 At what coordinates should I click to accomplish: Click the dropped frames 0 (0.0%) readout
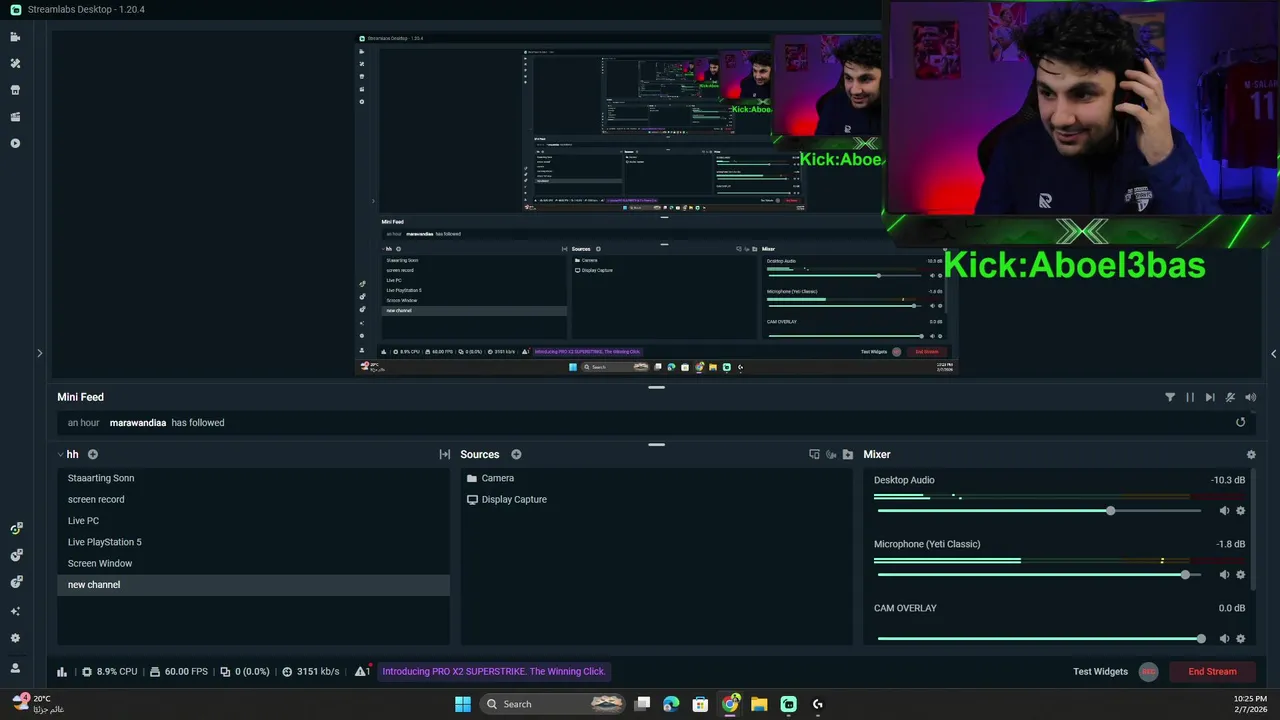pos(245,672)
